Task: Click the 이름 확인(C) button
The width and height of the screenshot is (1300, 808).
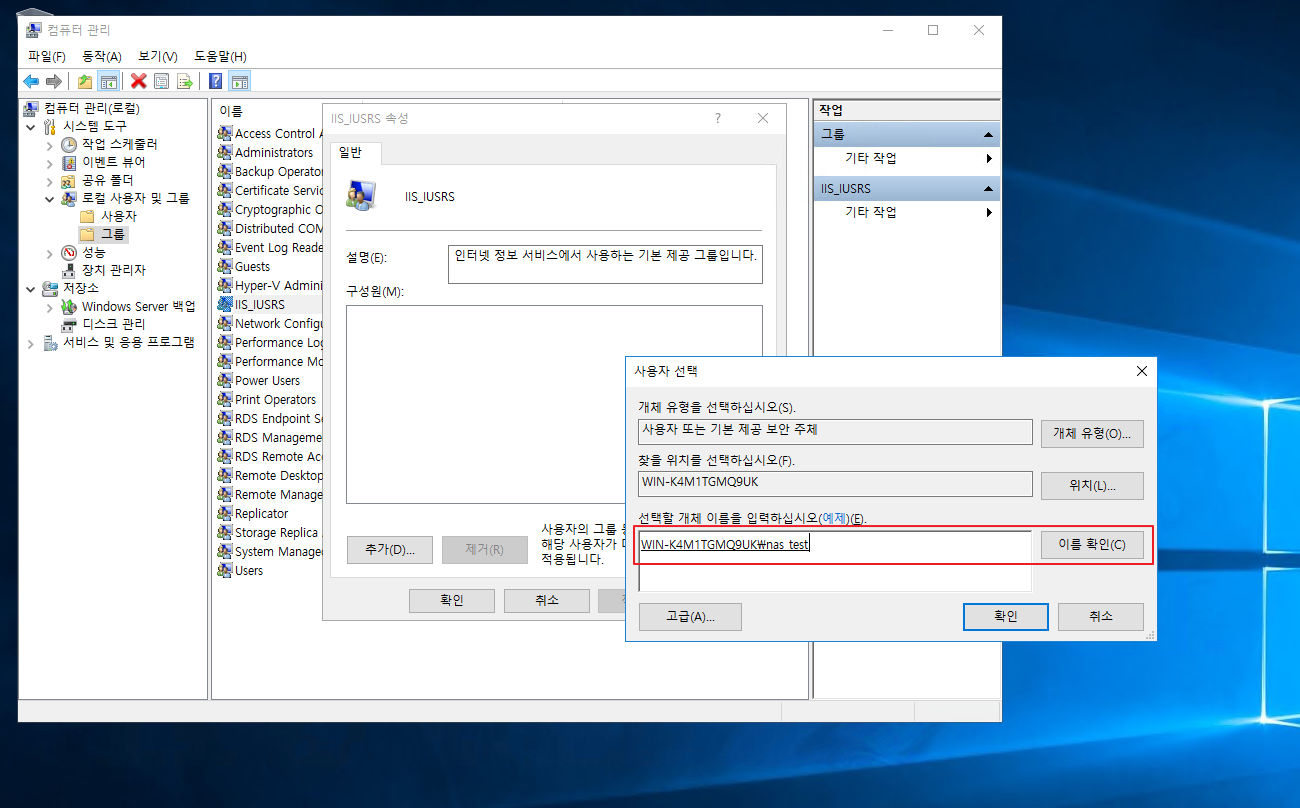Action: pos(1091,545)
